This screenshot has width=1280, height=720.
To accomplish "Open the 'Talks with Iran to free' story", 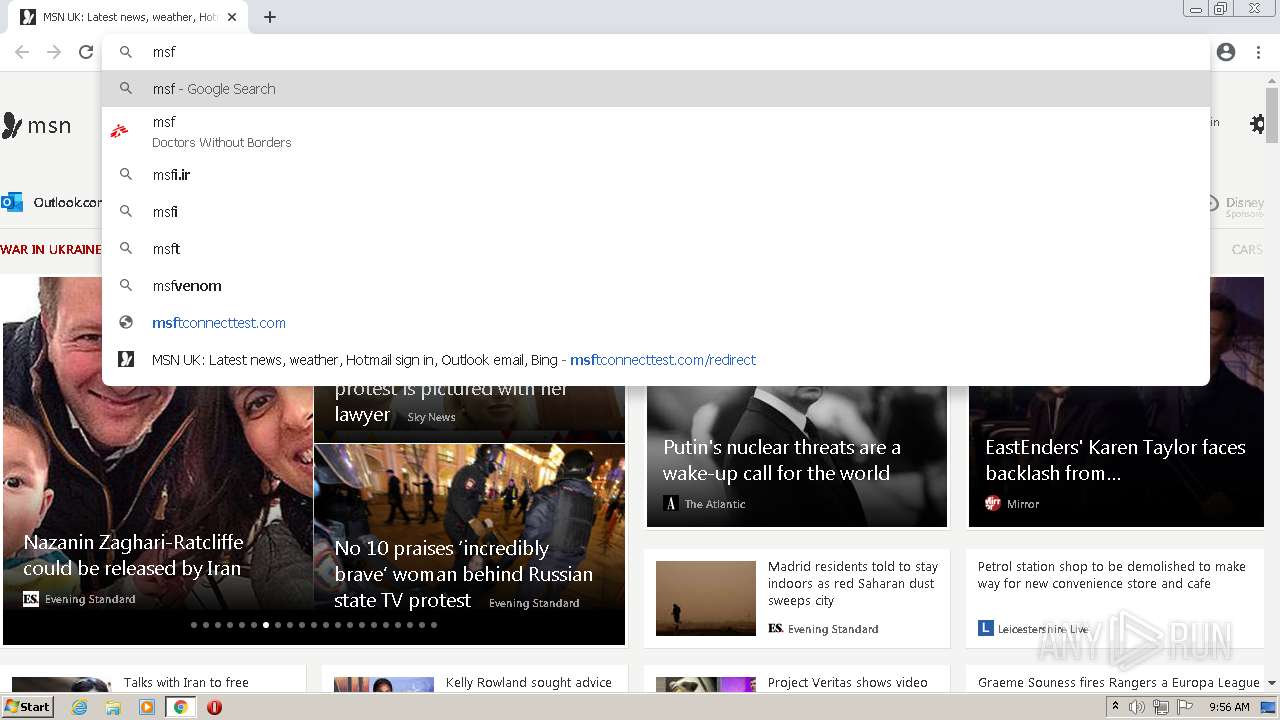I will 186,683.
